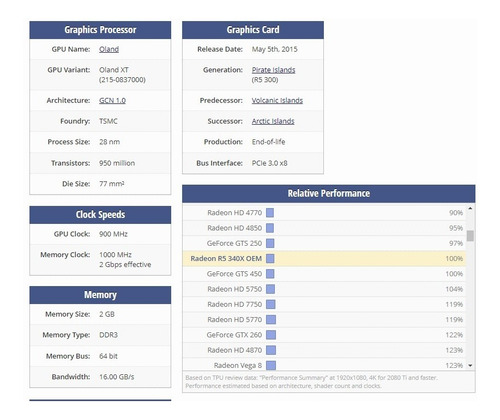
Task: Click the End-of-life production value
Action: pyautogui.click(x=268, y=142)
